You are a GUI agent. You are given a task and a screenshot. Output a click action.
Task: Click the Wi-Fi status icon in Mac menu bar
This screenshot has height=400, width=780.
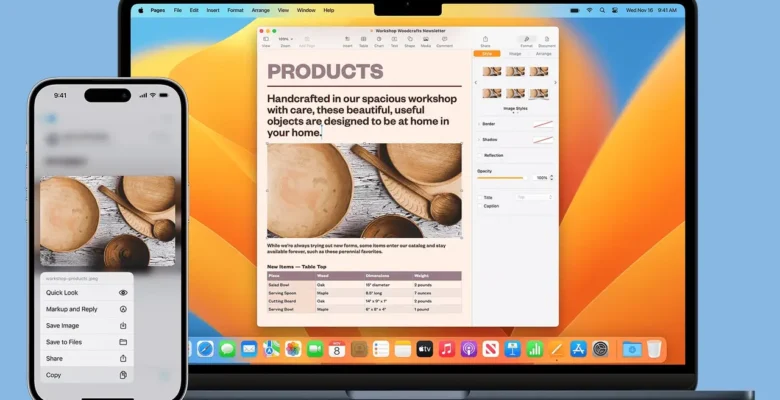[x=590, y=10]
